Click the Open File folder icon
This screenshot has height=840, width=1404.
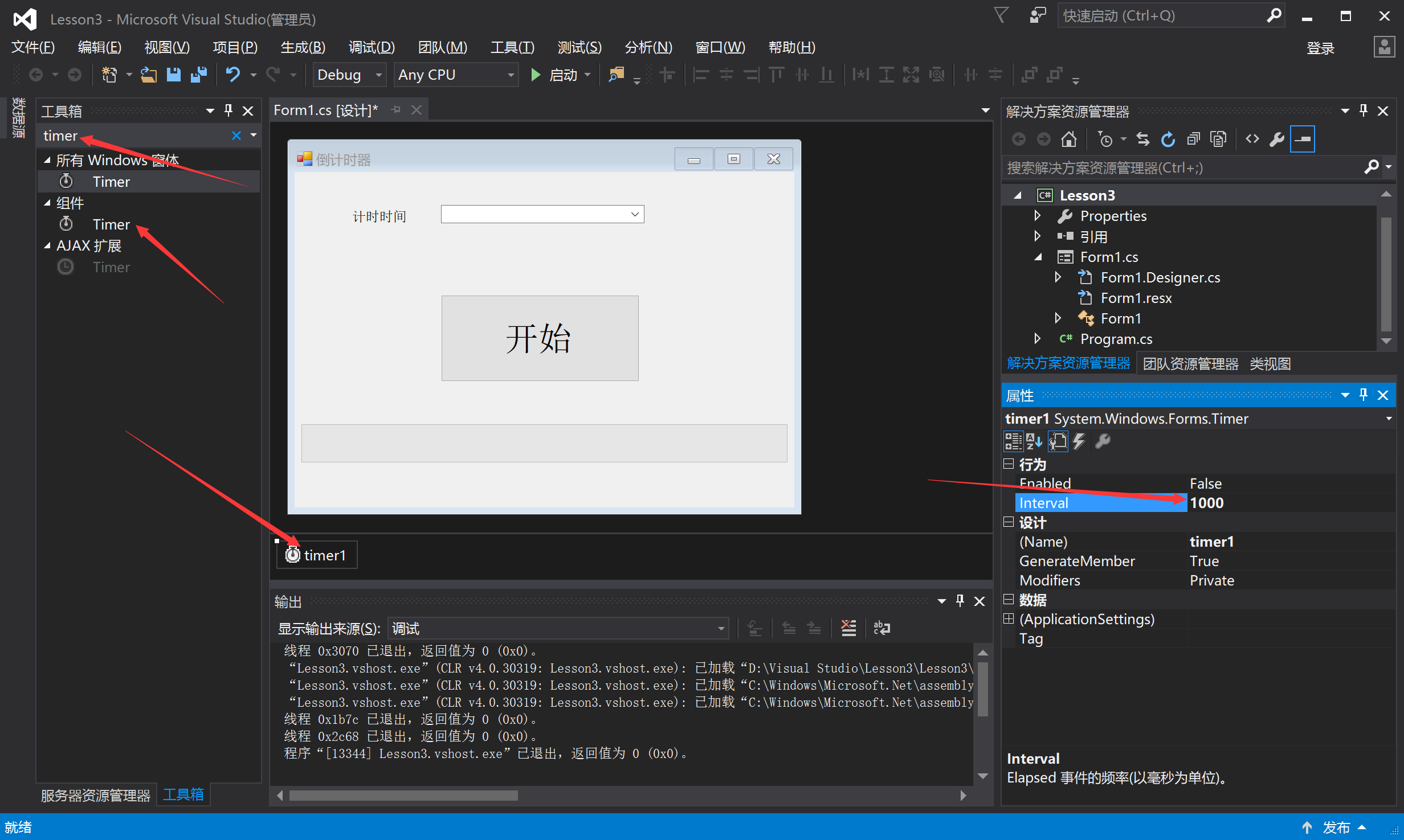coord(148,75)
